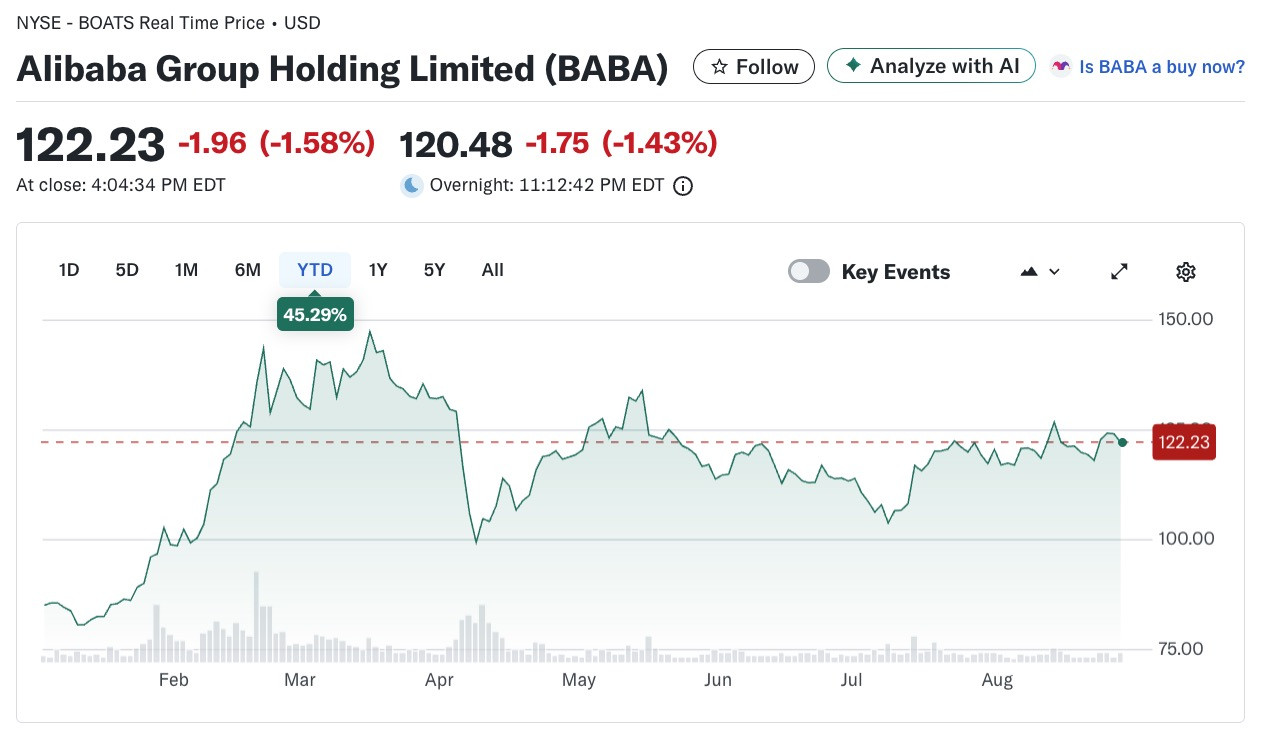1262x732 pixels.
Task: Select the 1D time range
Action: tap(69, 270)
